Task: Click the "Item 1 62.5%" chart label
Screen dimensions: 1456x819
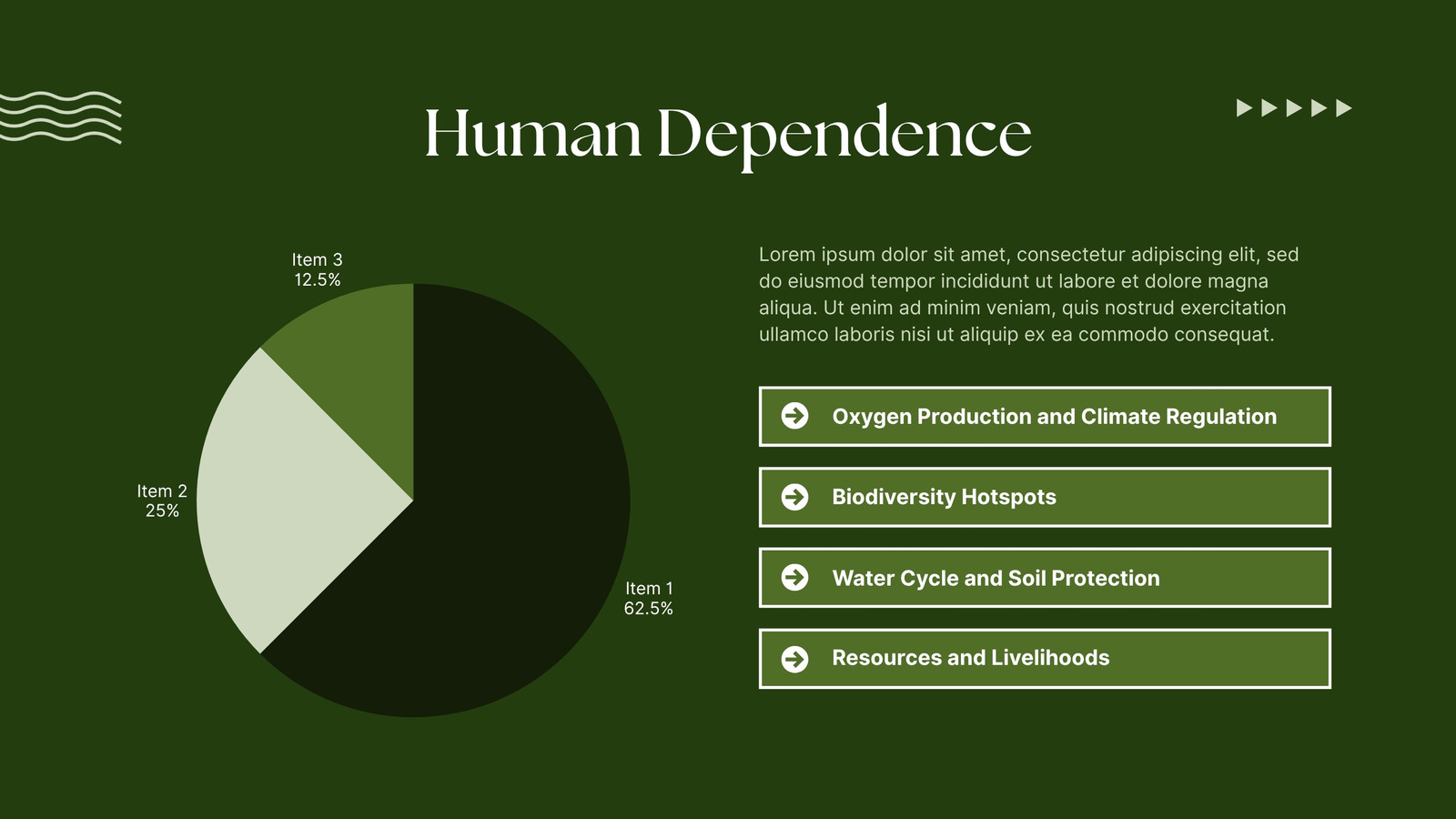Action: 649,599
